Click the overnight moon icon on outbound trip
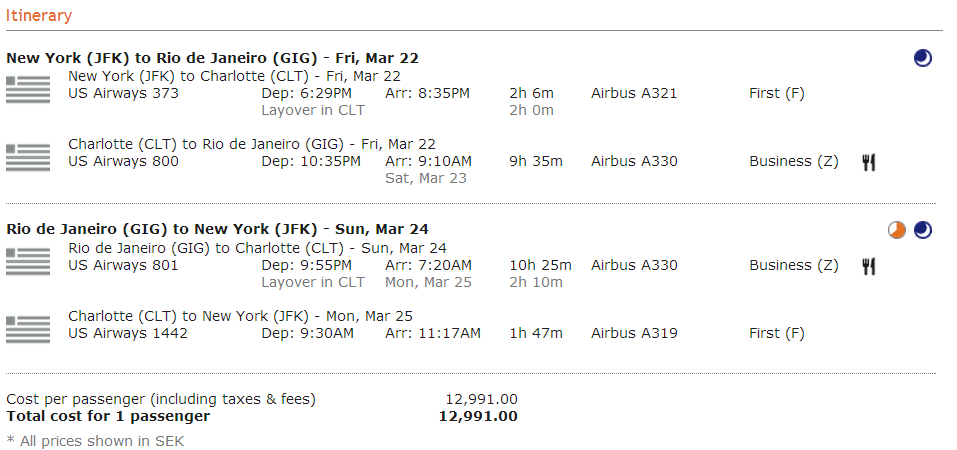This screenshot has width=957, height=450. pos(922,58)
